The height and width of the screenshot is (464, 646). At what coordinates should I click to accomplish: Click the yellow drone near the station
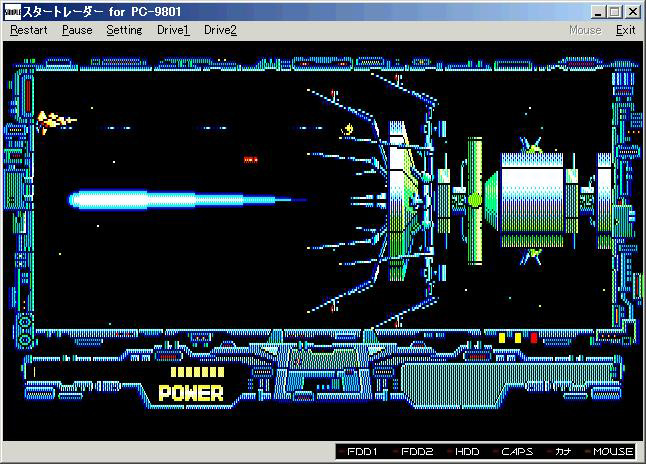pos(348,130)
